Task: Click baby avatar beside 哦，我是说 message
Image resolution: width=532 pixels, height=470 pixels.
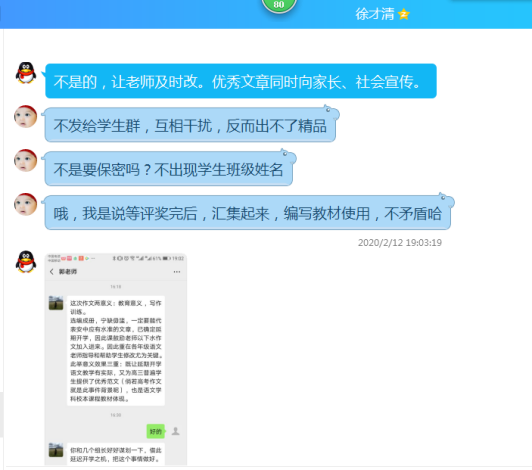Action: point(25,204)
